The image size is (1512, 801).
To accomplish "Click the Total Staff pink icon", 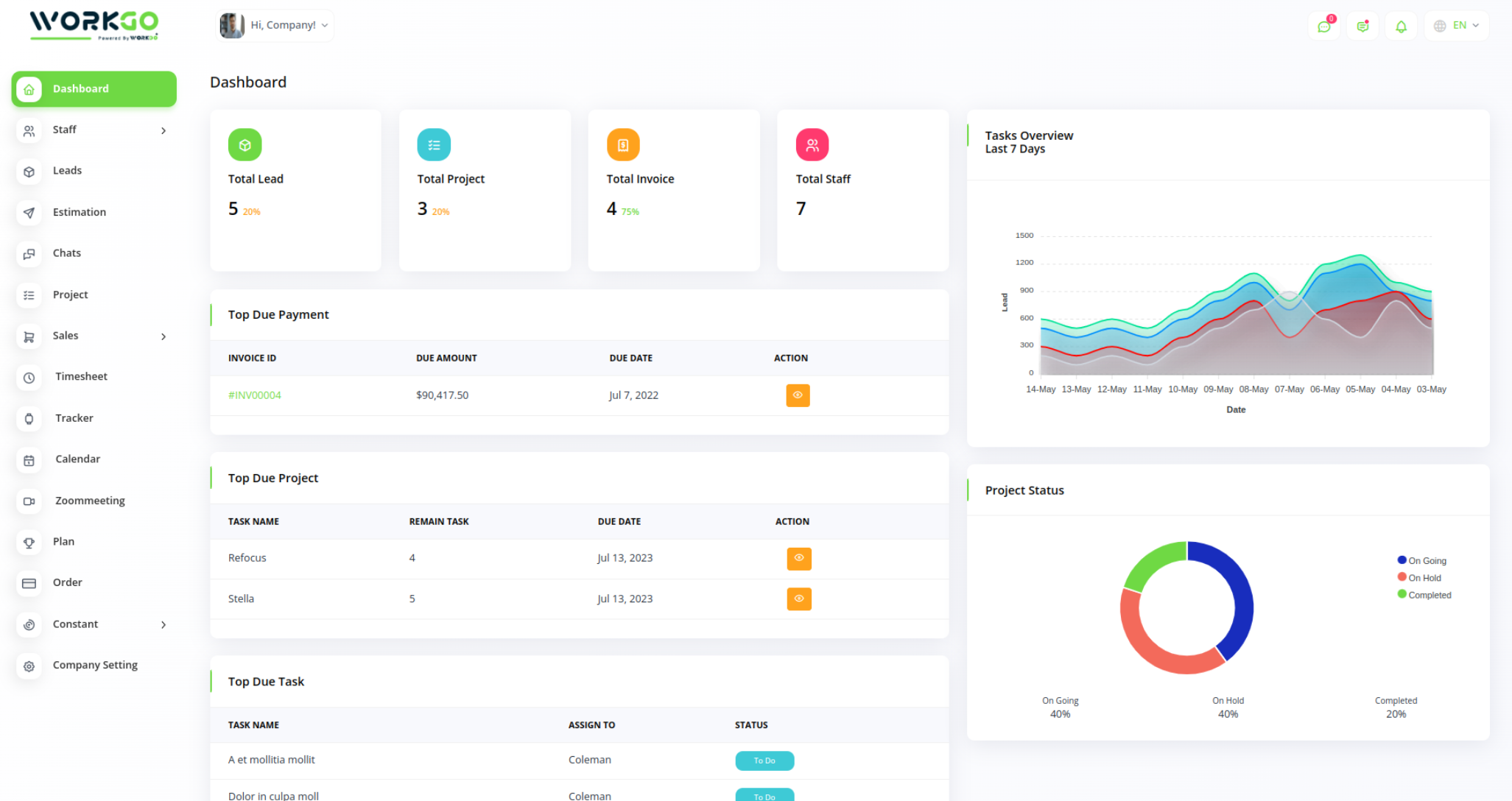I will tap(812, 145).
